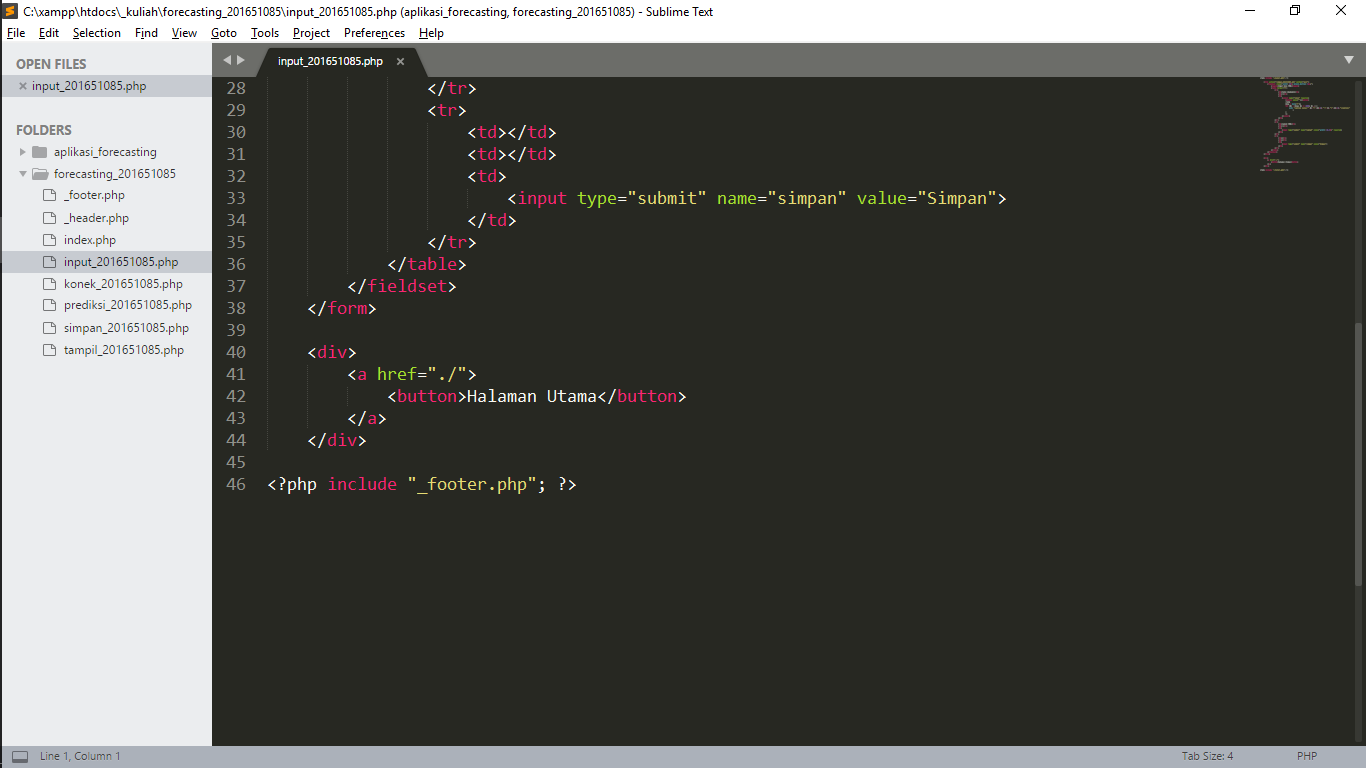Go to previous tab with left arrow
Image resolution: width=1366 pixels, height=768 pixels.
pyautogui.click(x=227, y=60)
